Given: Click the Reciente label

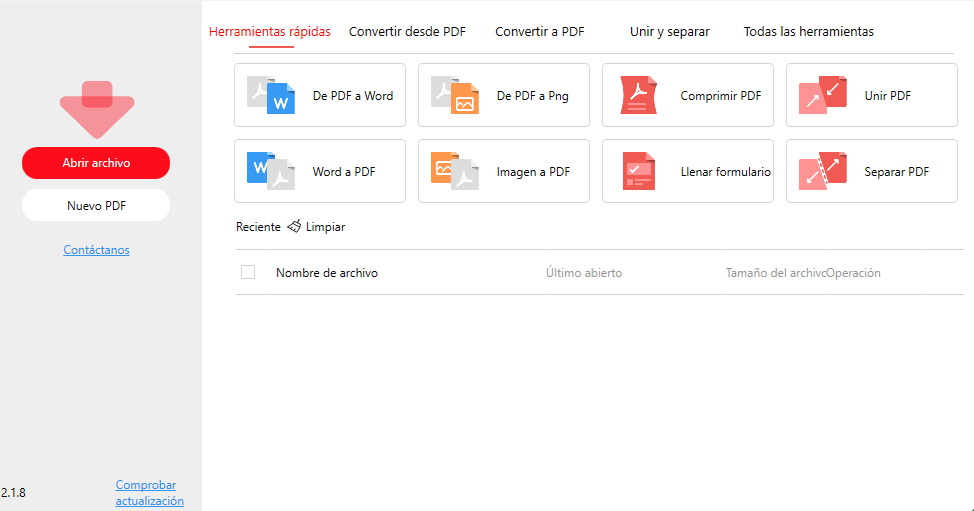Looking at the screenshot, I should (x=258, y=227).
